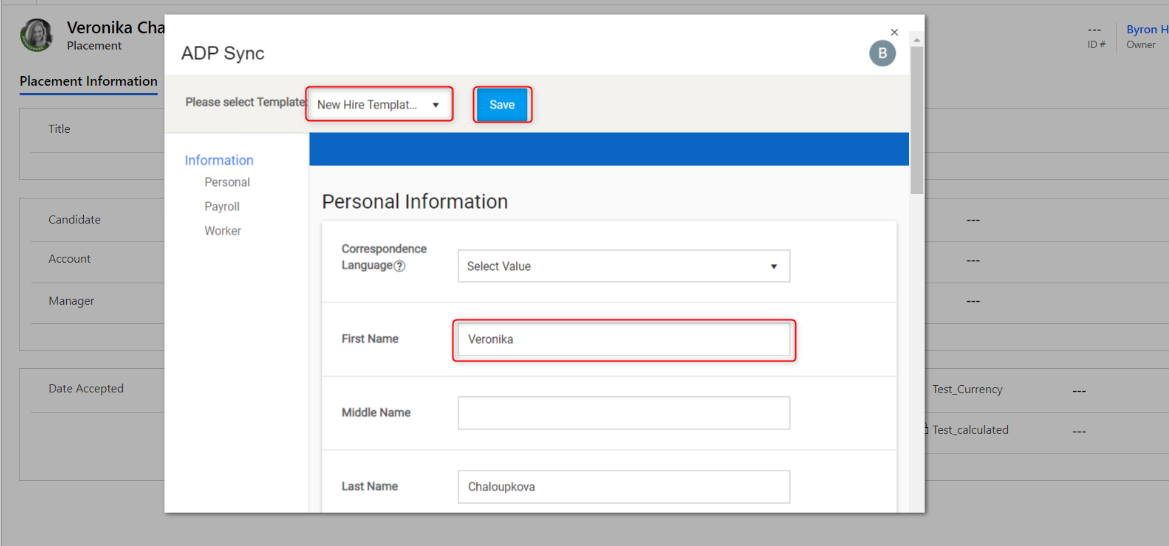This screenshot has height=546, width=1169.
Task: Click the ADP Sync dialog title
Action: pos(223,54)
